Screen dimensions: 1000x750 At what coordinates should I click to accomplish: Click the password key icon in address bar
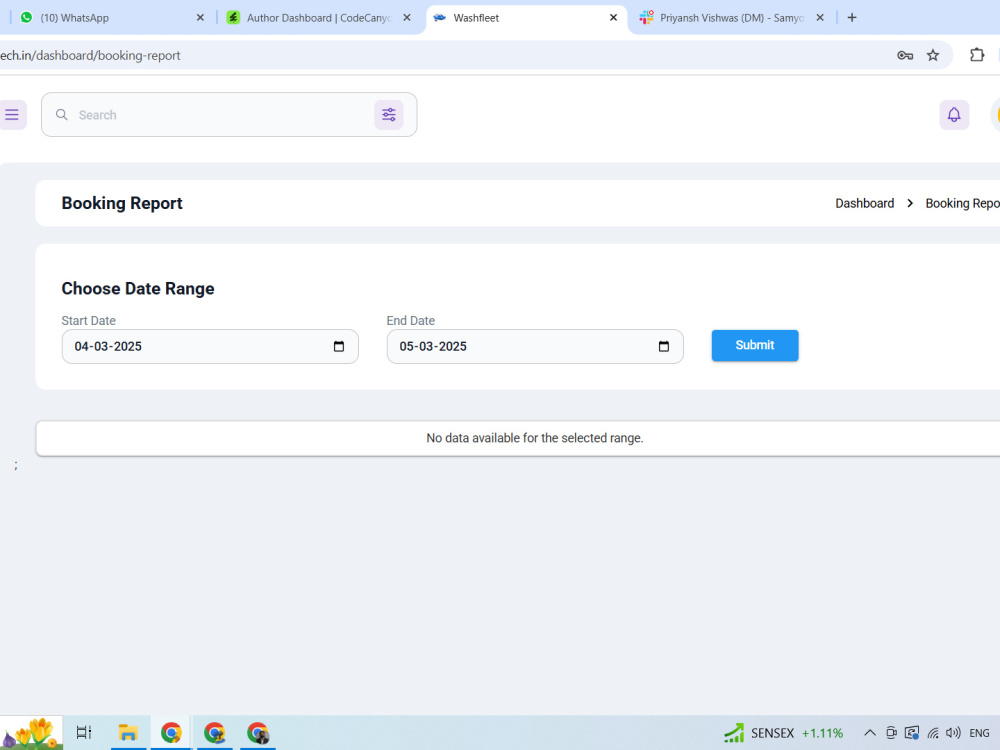(x=905, y=55)
